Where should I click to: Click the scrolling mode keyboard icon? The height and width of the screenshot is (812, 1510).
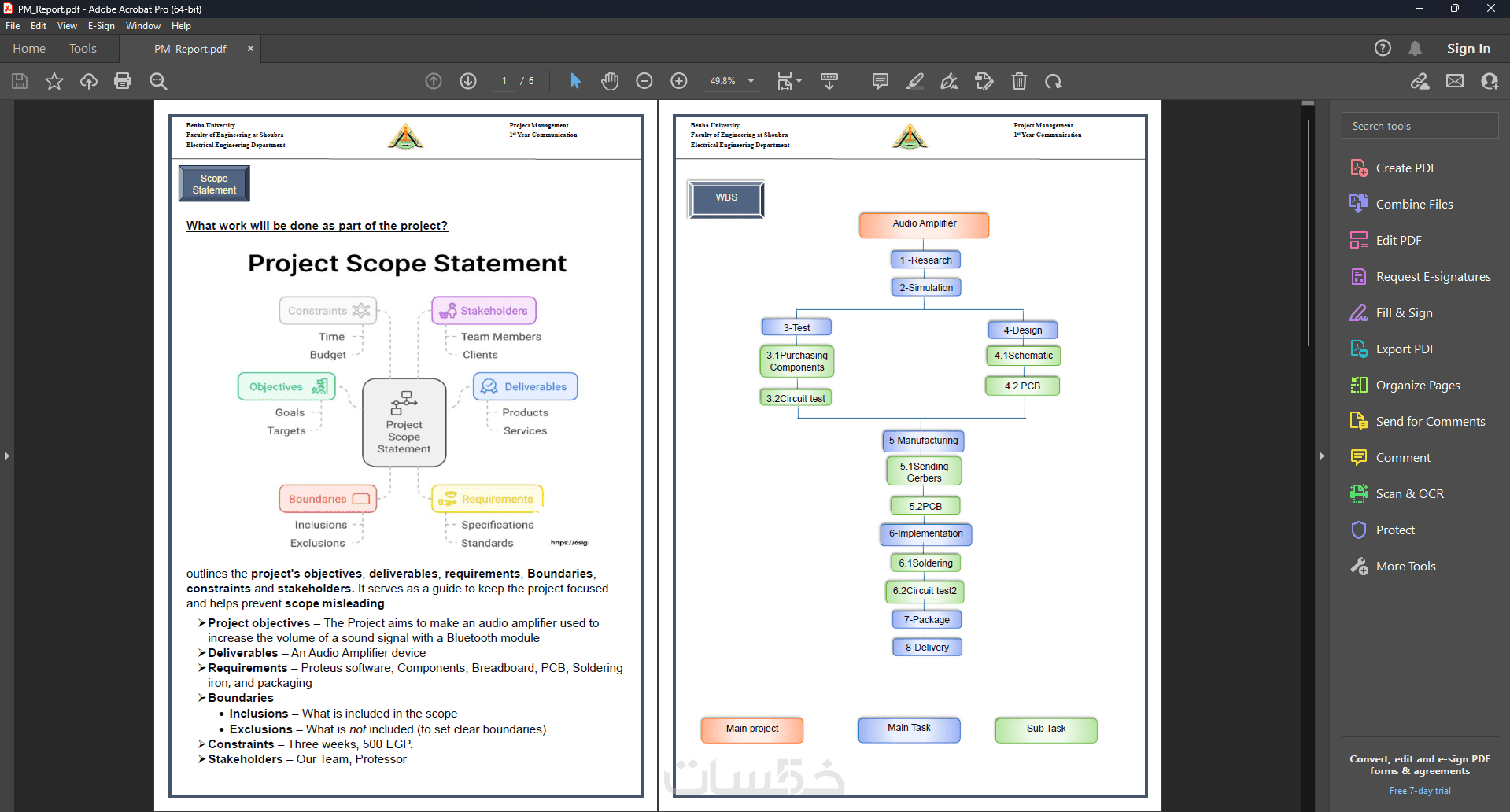pos(829,81)
